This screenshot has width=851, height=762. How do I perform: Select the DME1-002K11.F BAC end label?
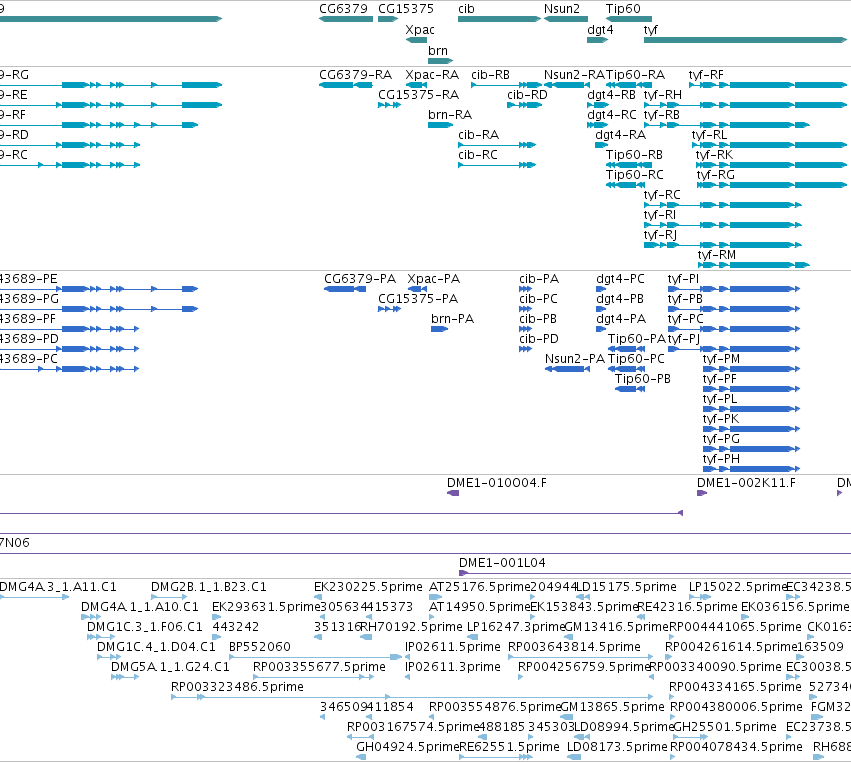746,483
